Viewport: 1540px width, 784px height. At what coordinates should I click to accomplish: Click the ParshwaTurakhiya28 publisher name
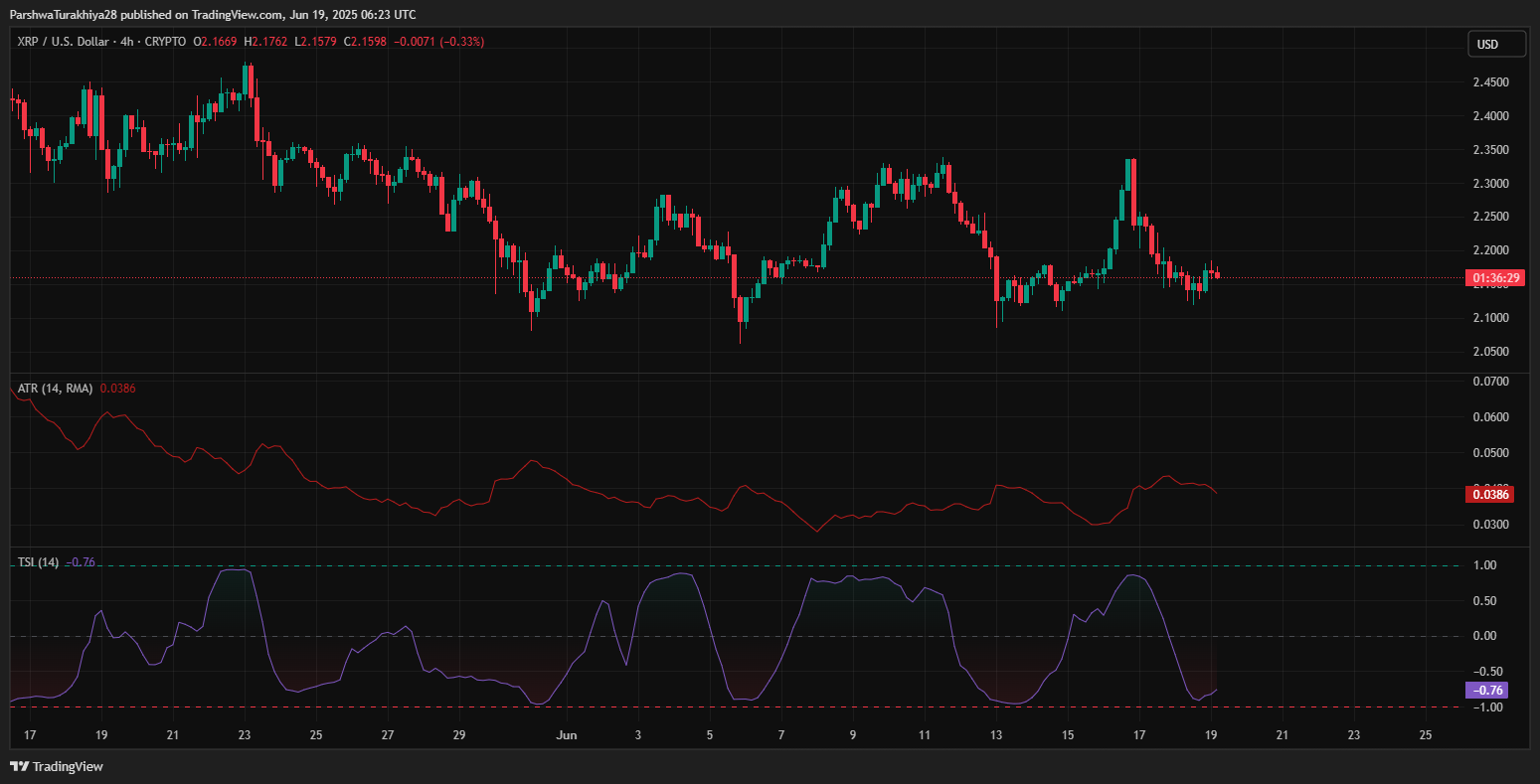coord(63,14)
